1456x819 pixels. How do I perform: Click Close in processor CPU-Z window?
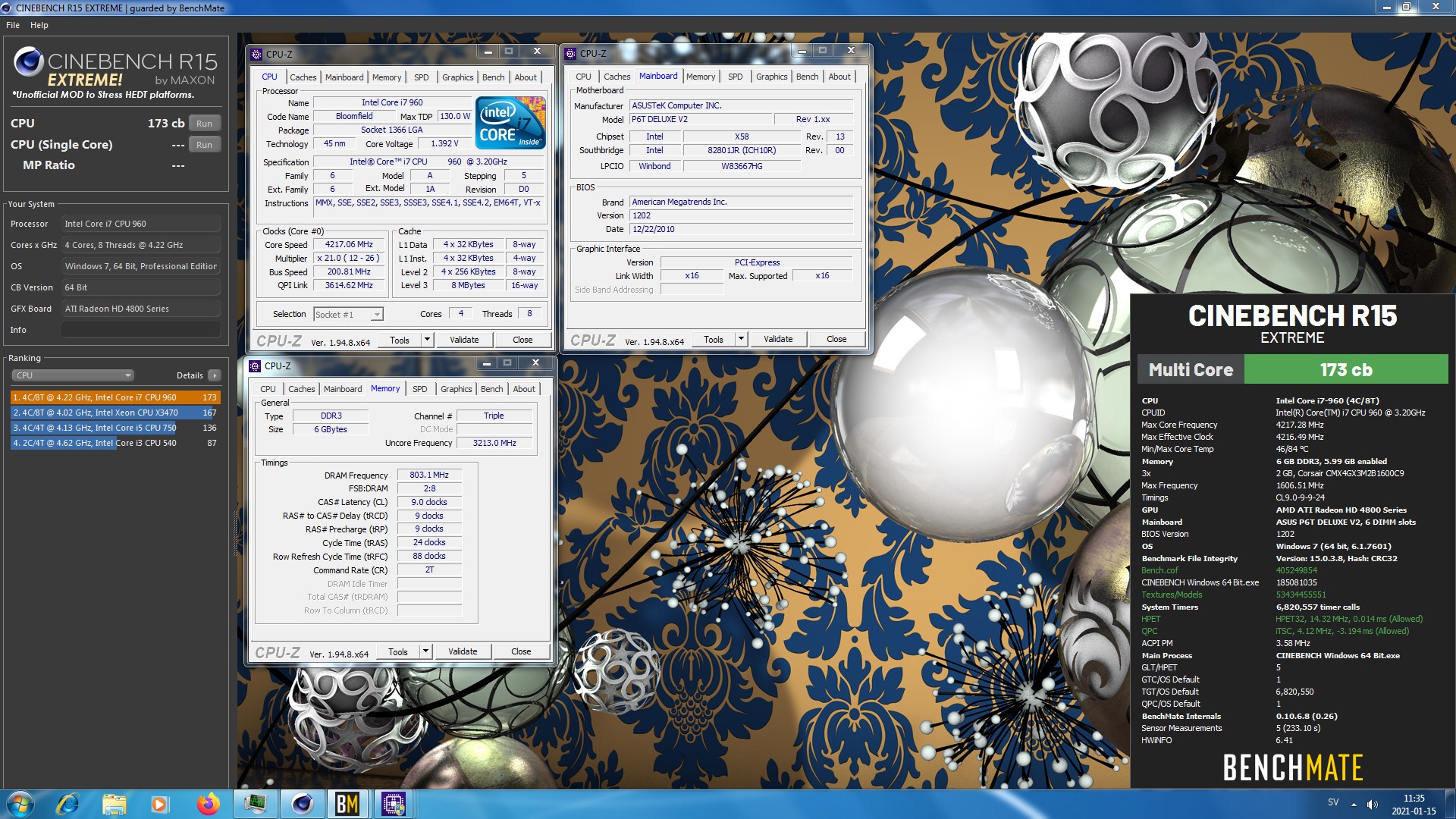(522, 340)
